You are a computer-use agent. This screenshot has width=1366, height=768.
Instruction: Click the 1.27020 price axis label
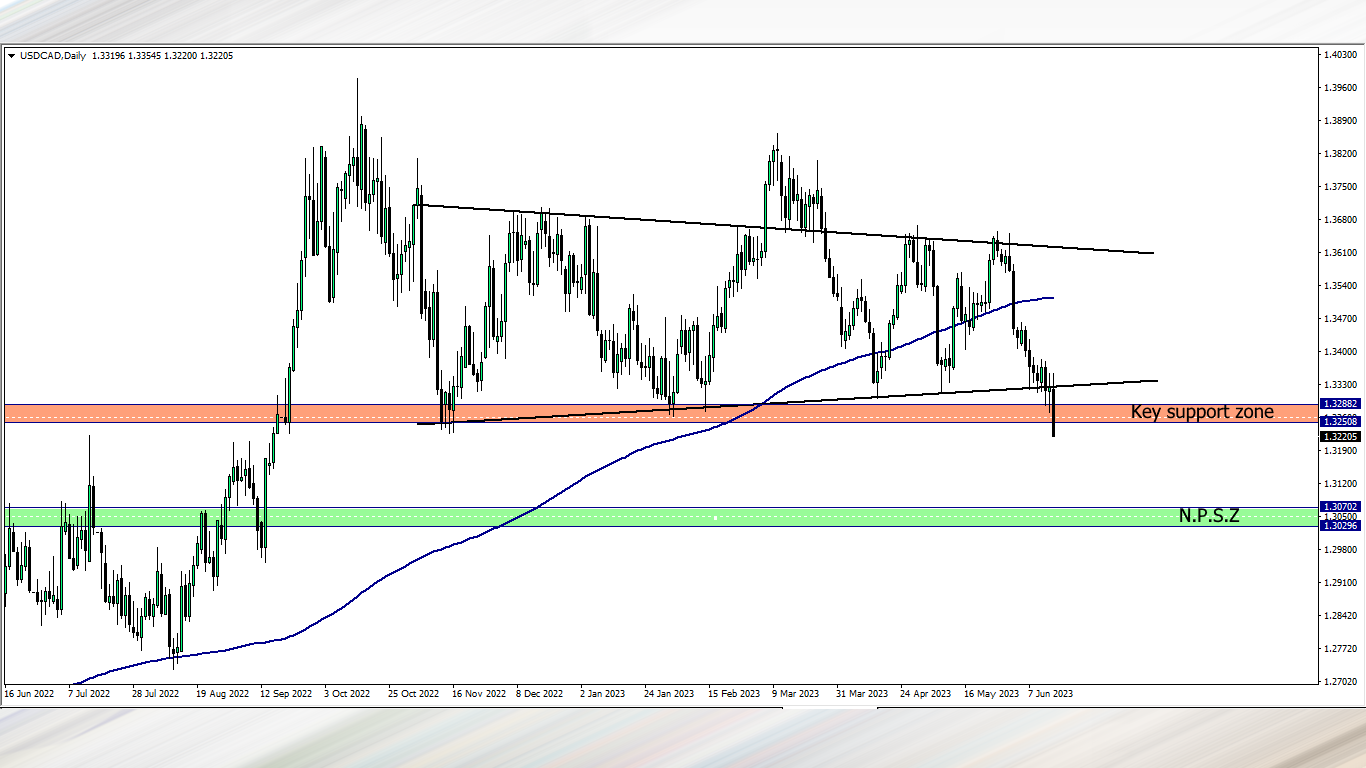(x=1339, y=681)
